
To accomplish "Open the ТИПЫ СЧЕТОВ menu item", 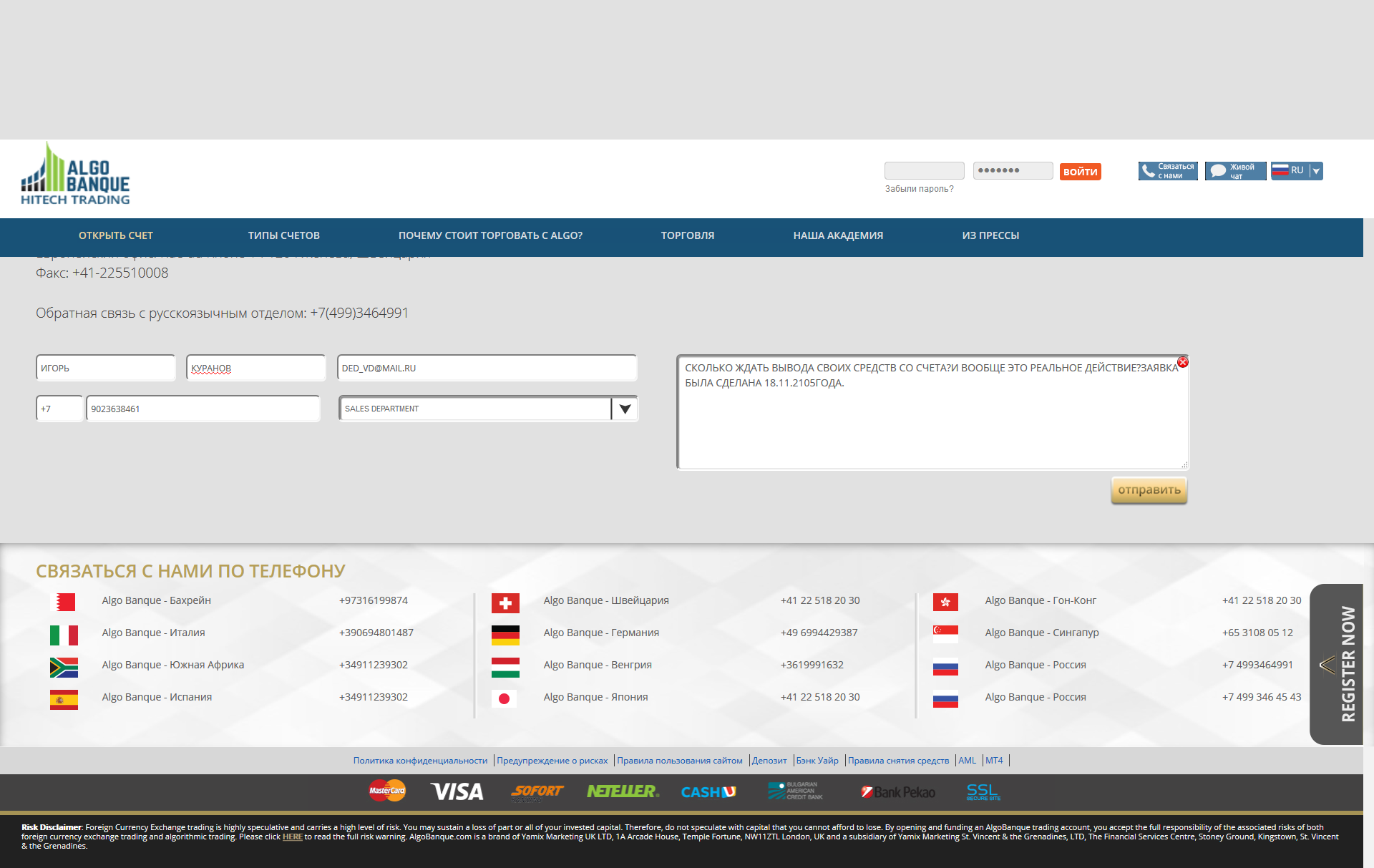I will (x=284, y=235).
